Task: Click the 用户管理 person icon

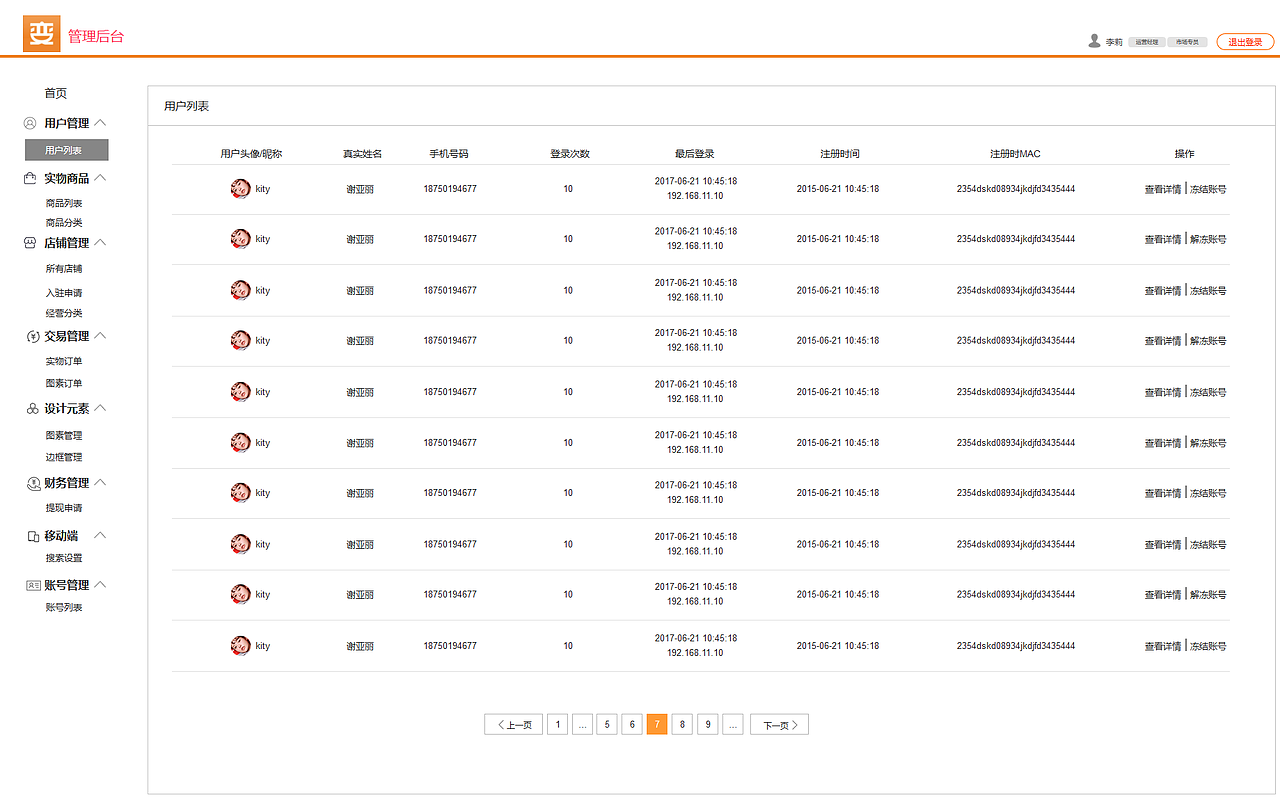Action: pos(30,123)
